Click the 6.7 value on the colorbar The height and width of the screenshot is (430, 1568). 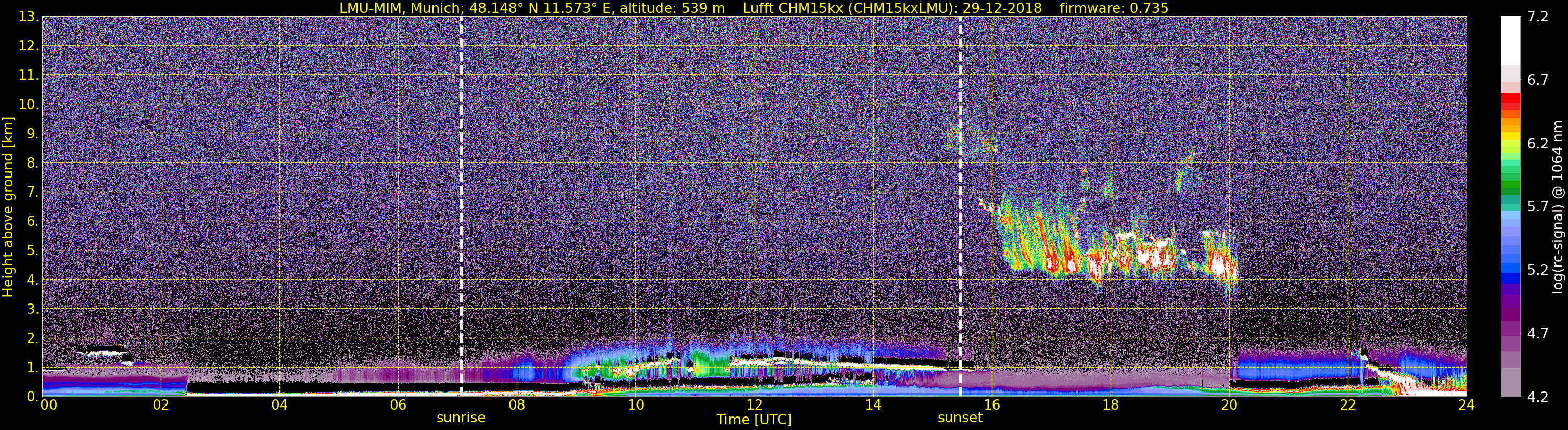pyautogui.click(x=1538, y=80)
